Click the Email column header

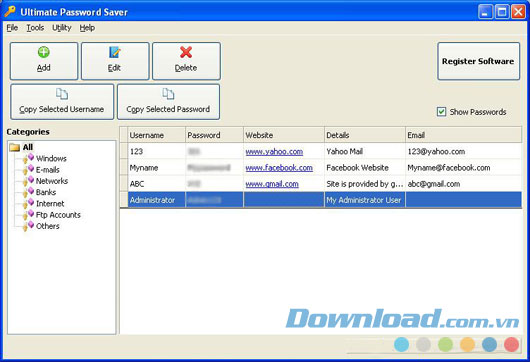pyautogui.click(x=463, y=135)
